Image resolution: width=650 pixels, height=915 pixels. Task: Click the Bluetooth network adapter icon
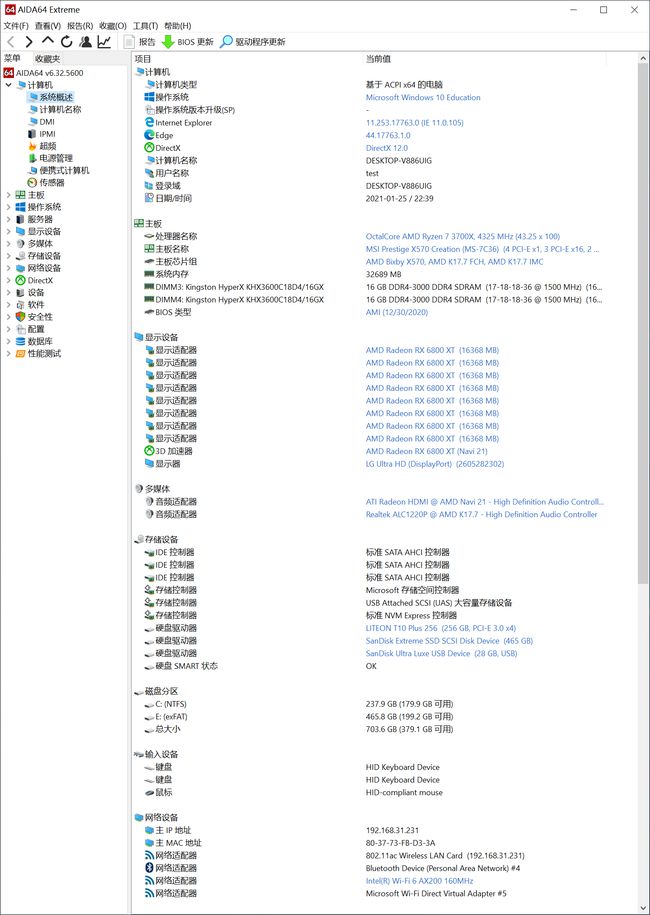(149, 868)
